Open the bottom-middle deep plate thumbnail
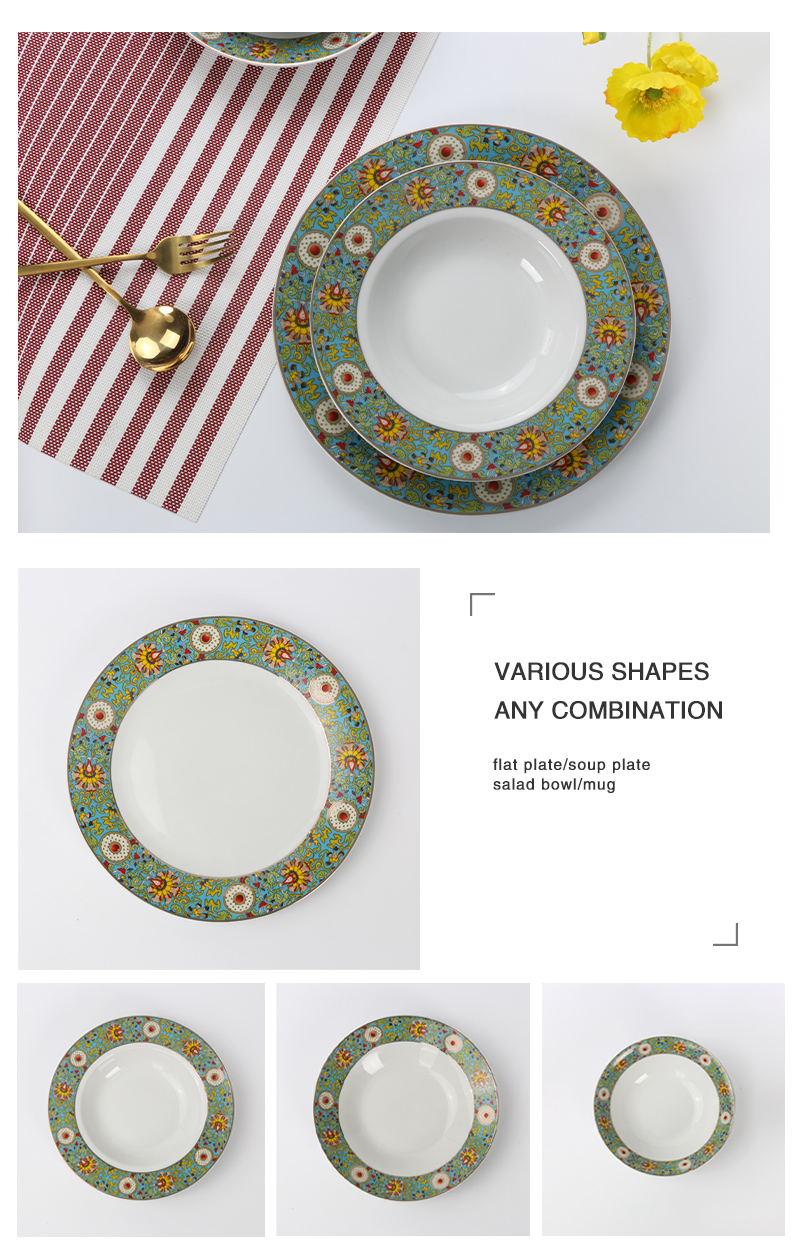This screenshot has width=800, height=1255. pos(403,1109)
